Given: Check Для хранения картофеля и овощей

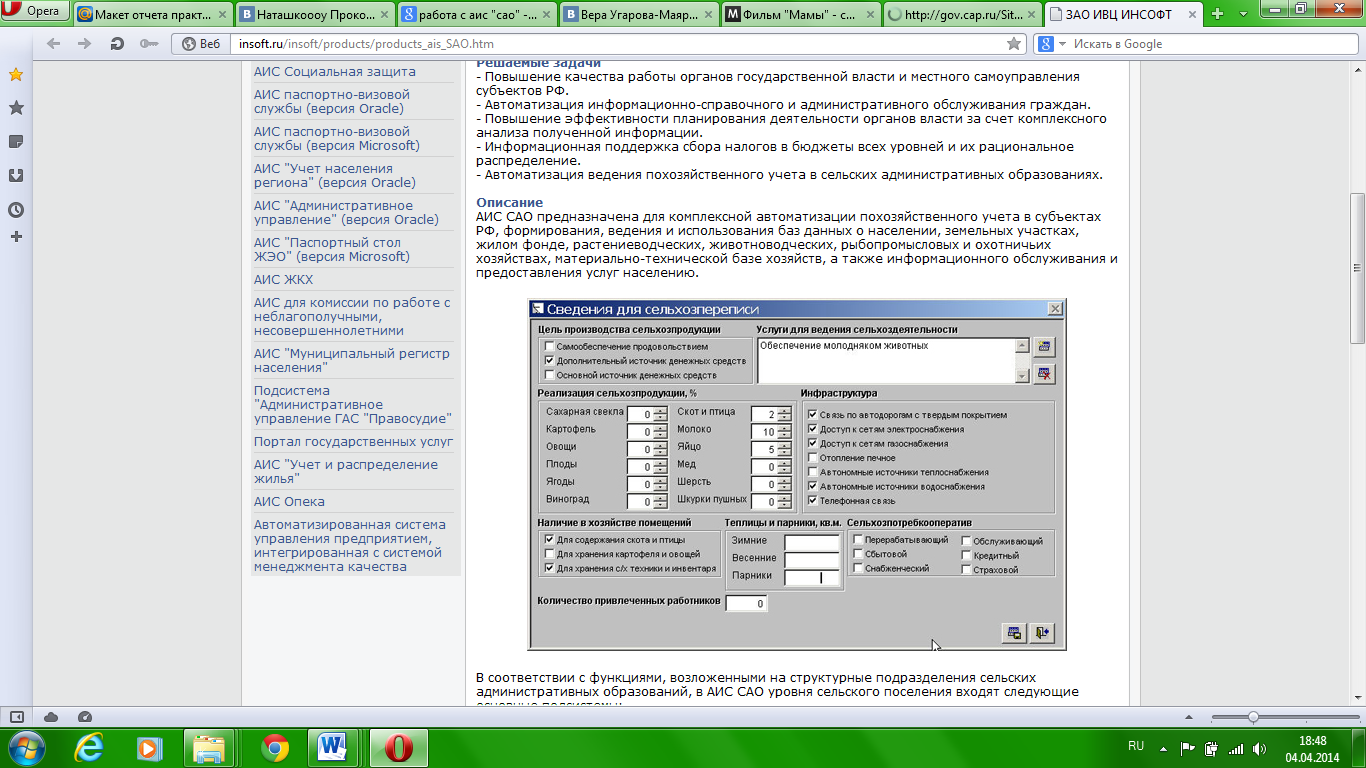Looking at the screenshot, I should pyautogui.click(x=549, y=554).
